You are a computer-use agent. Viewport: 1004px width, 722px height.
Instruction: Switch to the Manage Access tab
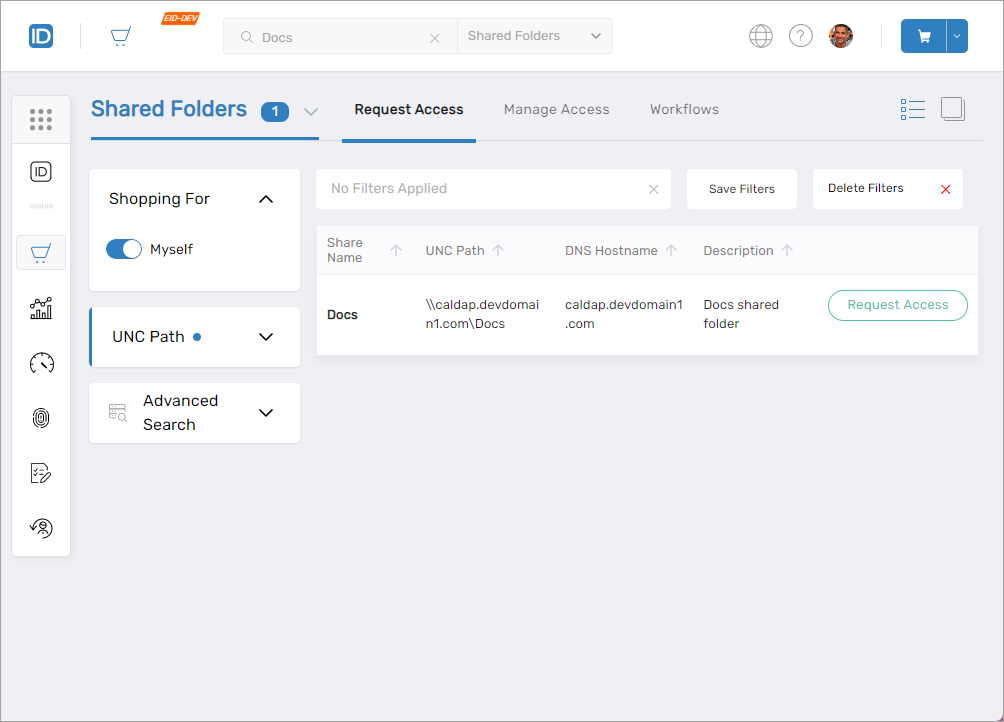556,110
